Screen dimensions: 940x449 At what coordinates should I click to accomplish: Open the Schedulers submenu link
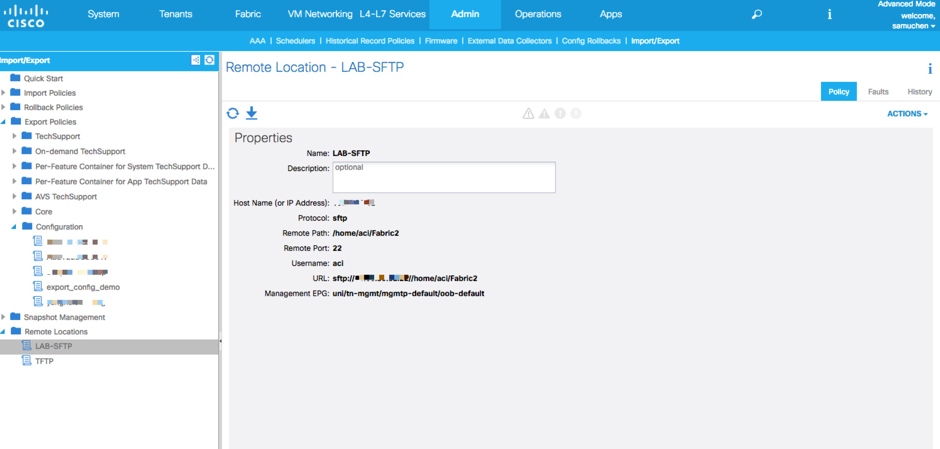pyautogui.click(x=296, y=41)
